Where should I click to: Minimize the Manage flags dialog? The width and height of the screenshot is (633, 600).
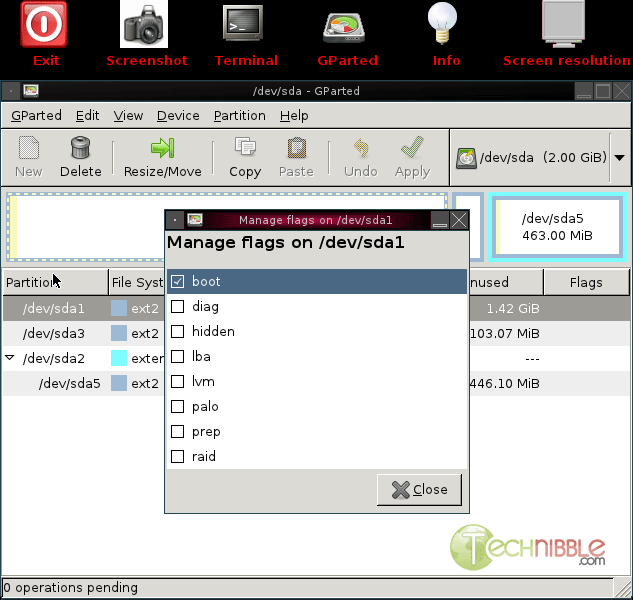pyautogui.click(x=439, y=220)
